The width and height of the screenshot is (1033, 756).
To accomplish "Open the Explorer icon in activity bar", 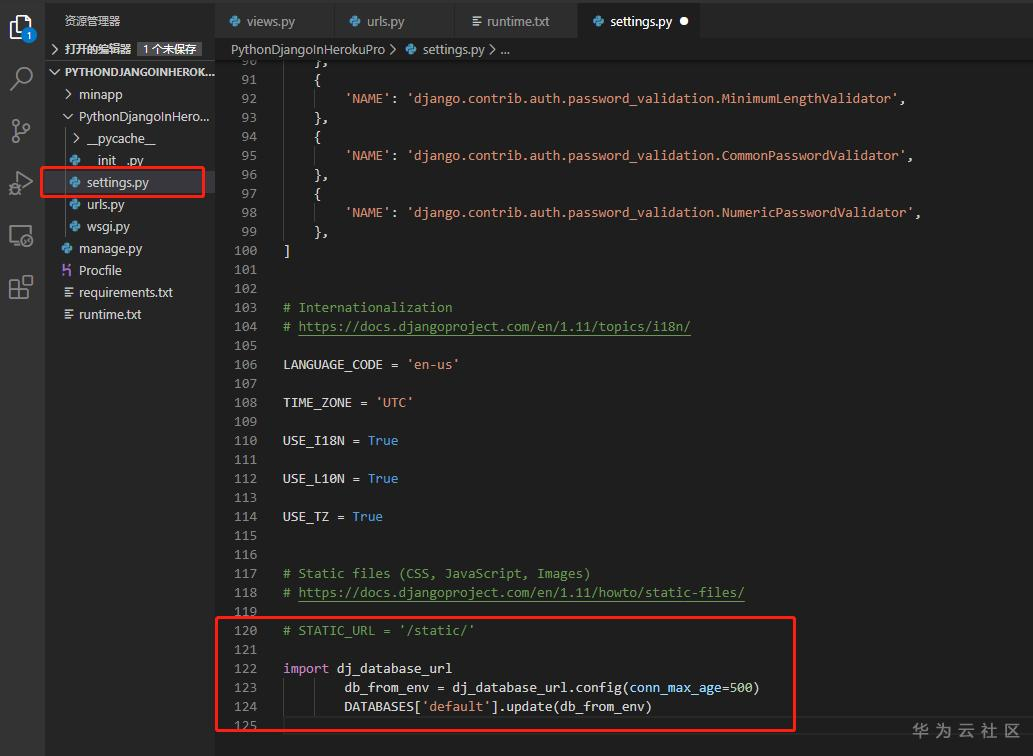I will [21, 27].
